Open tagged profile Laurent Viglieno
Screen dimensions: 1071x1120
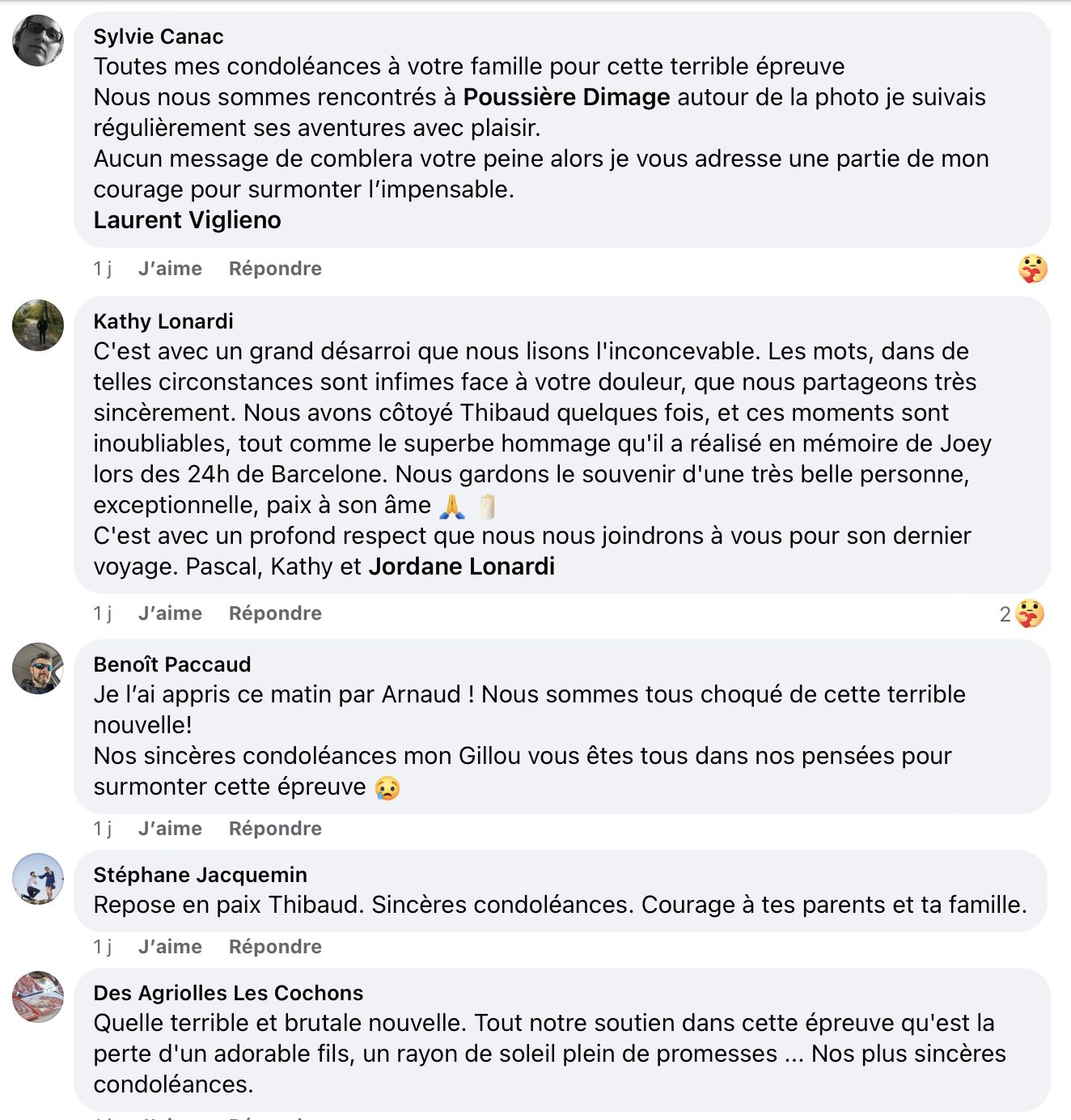(x=187, y=220)
